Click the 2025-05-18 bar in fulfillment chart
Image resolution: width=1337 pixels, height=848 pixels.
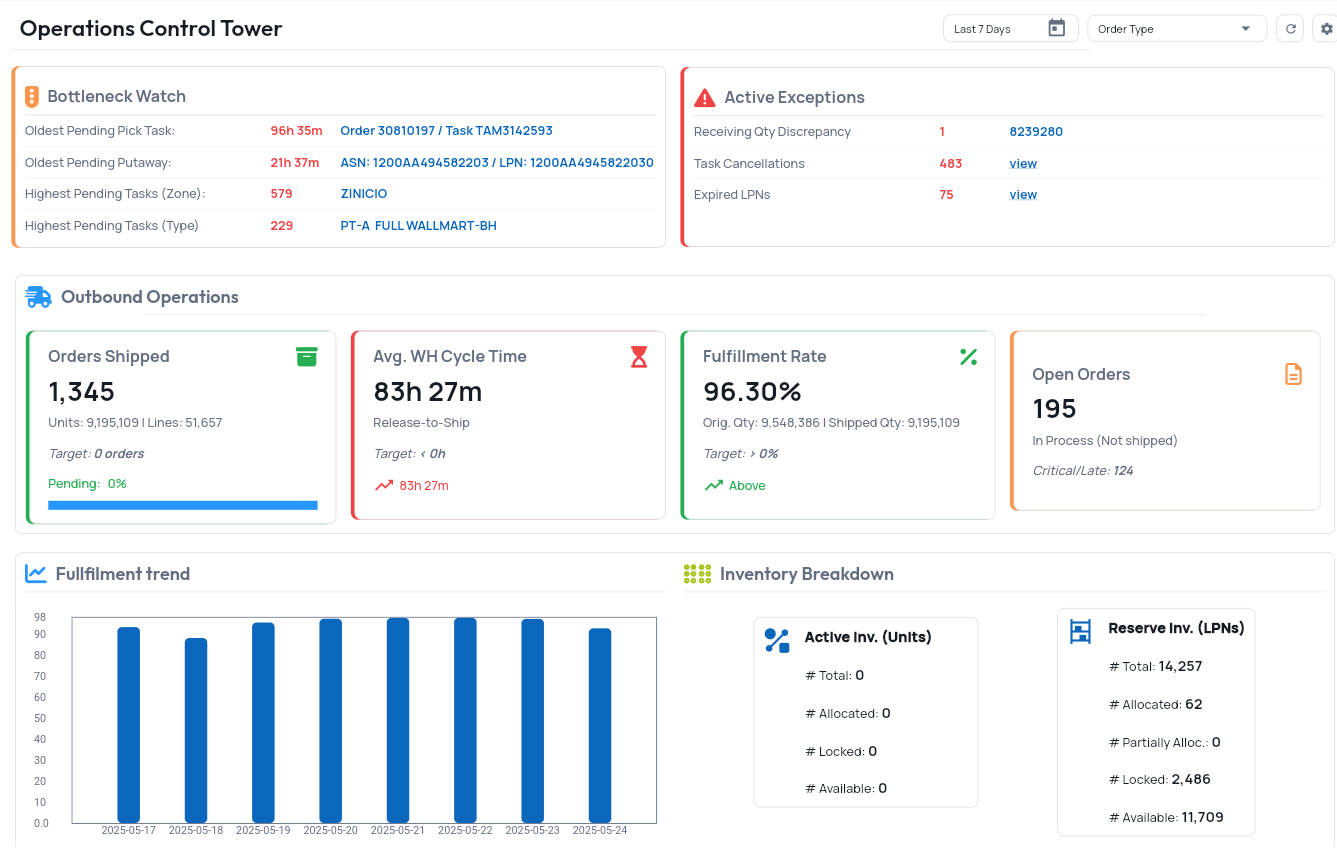pos(196,730)
